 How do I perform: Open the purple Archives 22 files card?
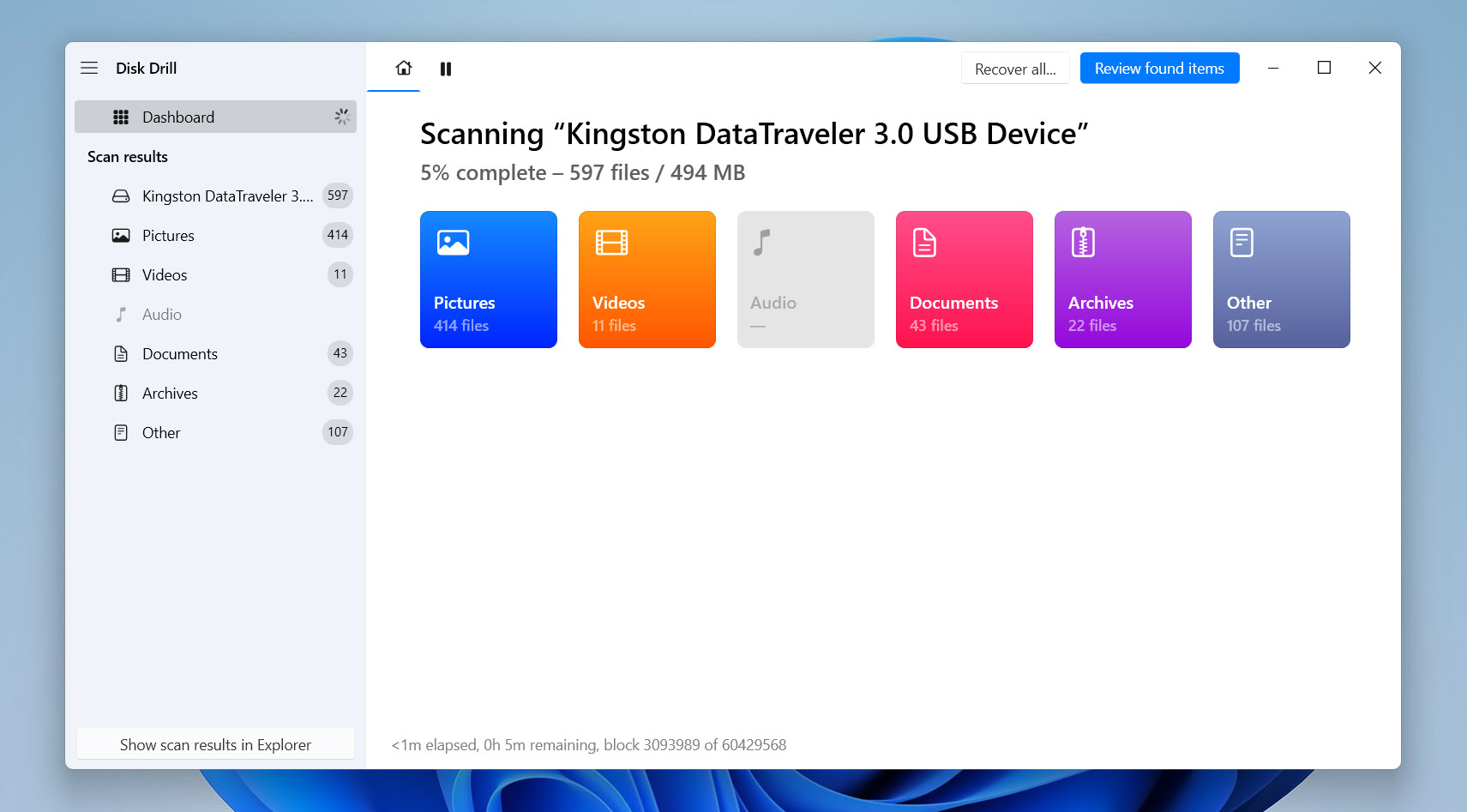click(x=1123, y=280)
